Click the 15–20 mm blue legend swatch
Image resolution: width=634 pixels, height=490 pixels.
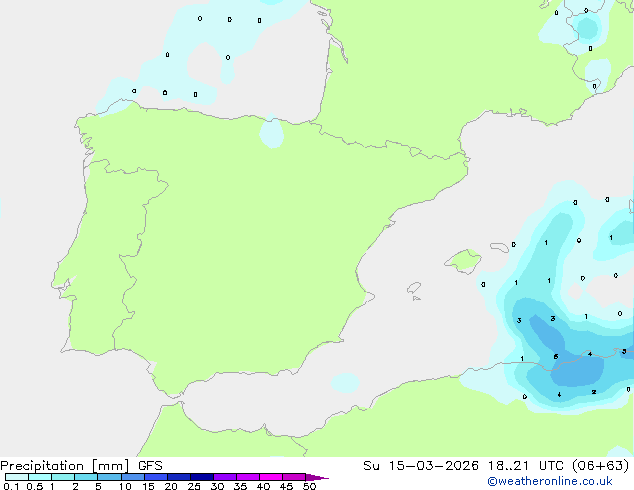click(x=155, y=477)
